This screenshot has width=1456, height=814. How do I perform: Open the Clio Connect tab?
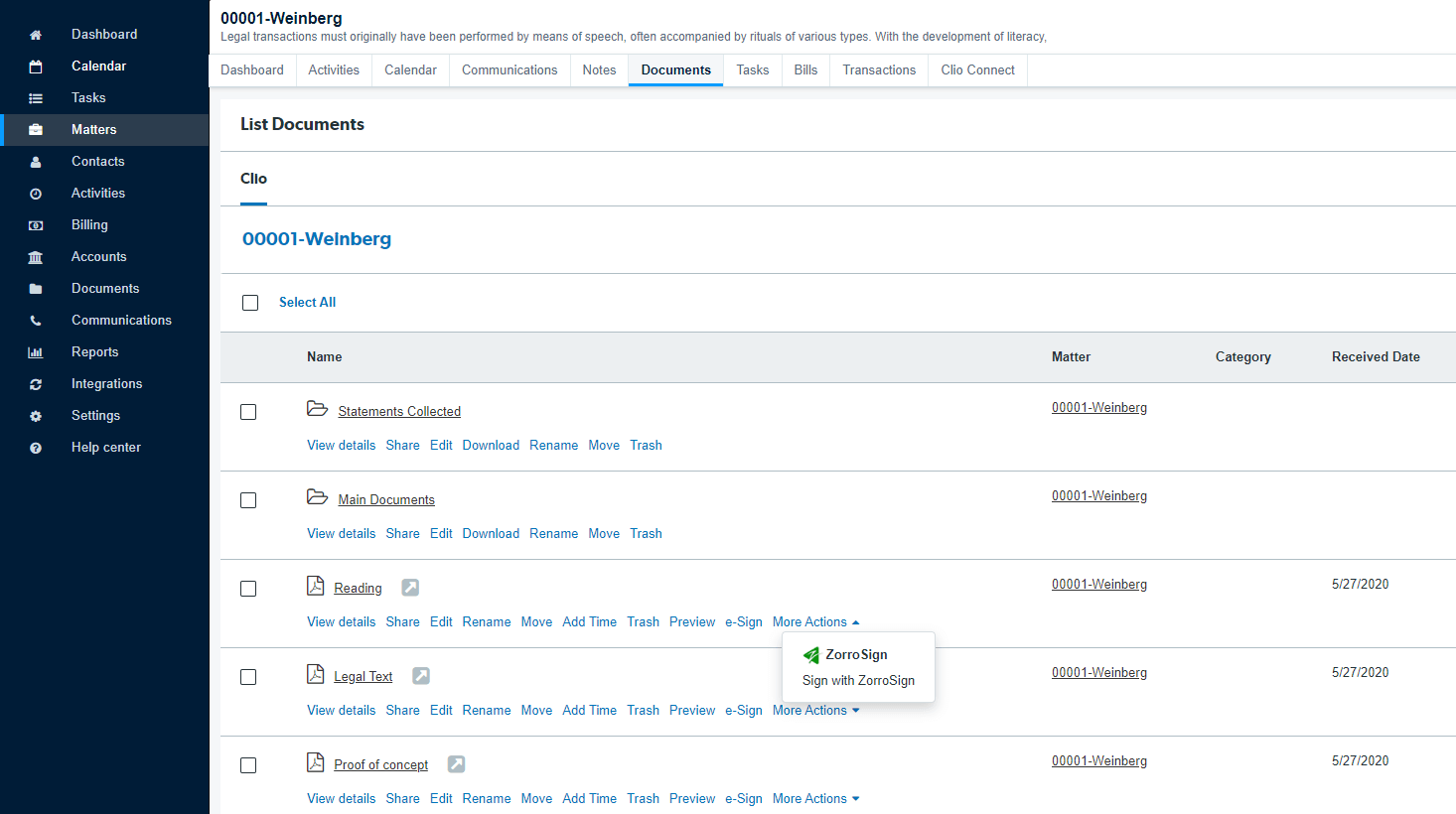pos(978,70)
